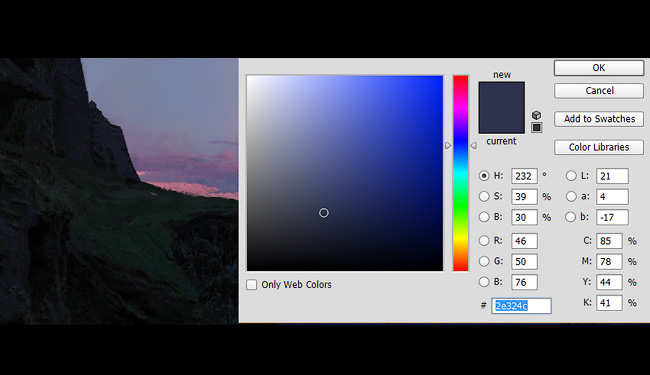Click the C cyan field showing 85
This screenshot has width=650, height=375.
609,241
